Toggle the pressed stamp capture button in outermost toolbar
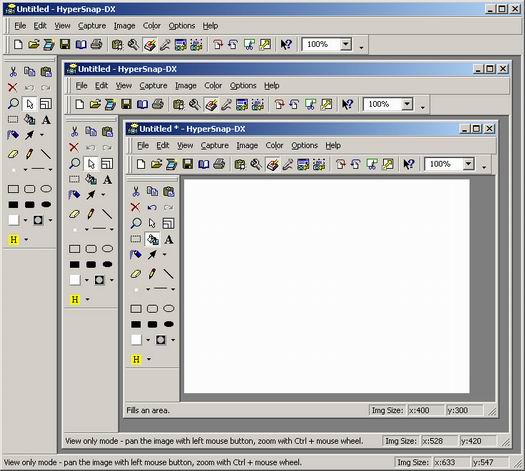 [x=149, y=44]
